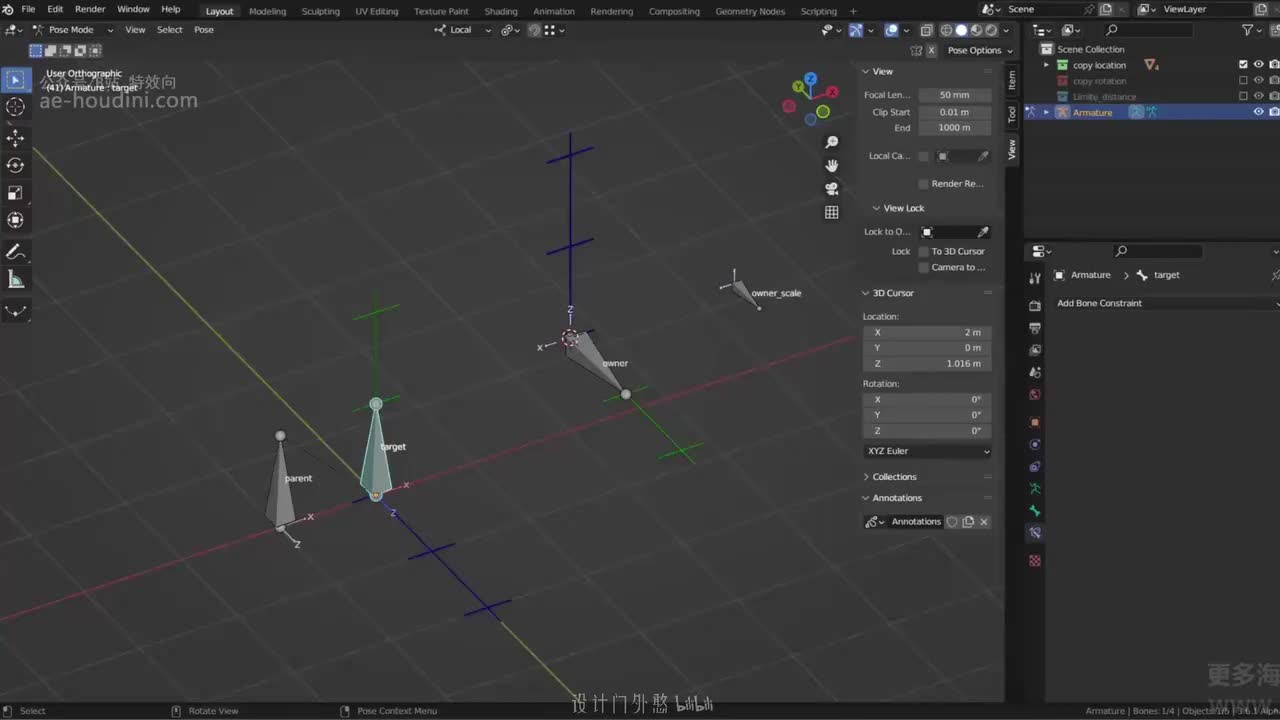Open the View Layer properties tab

pyautogui.click(x=1035, y=350)
